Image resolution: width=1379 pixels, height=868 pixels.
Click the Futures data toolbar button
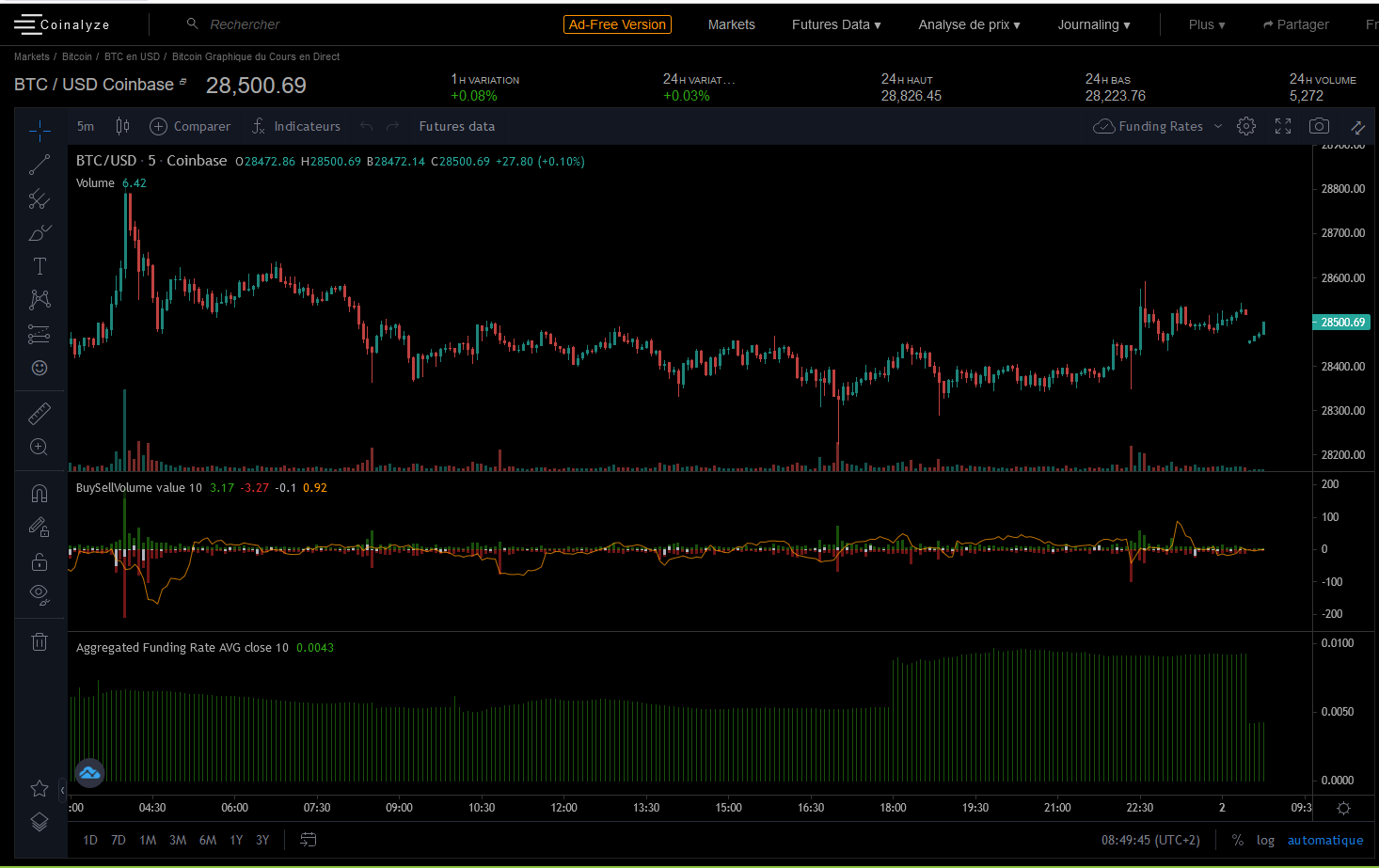pos(457,126)
